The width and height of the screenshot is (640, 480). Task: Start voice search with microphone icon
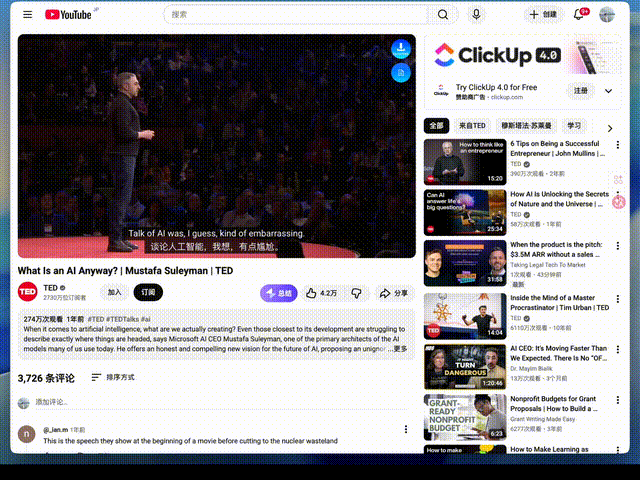476,15
